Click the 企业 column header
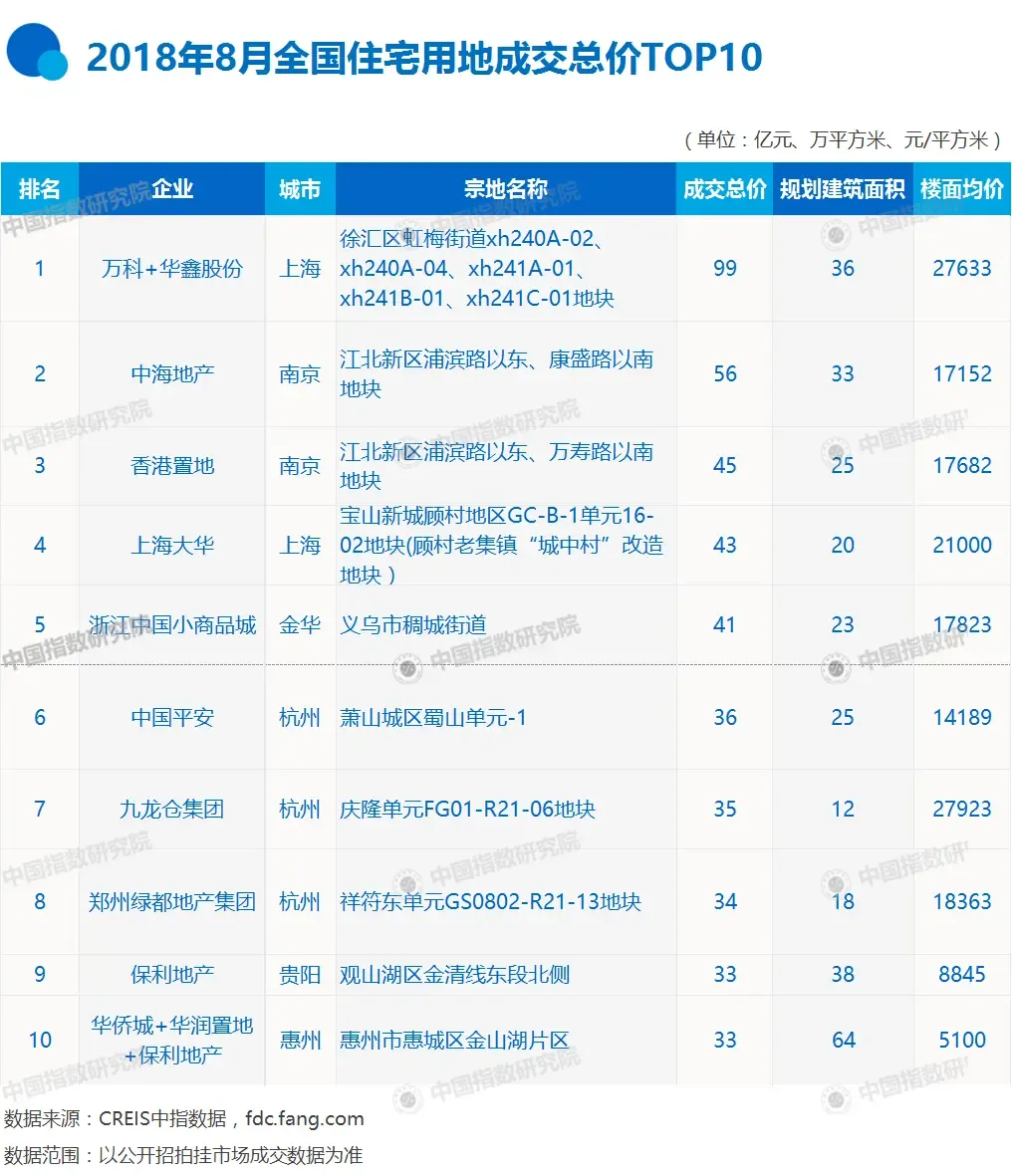Viewport: 1012px width, 1176px height. (x=172, y=189)
